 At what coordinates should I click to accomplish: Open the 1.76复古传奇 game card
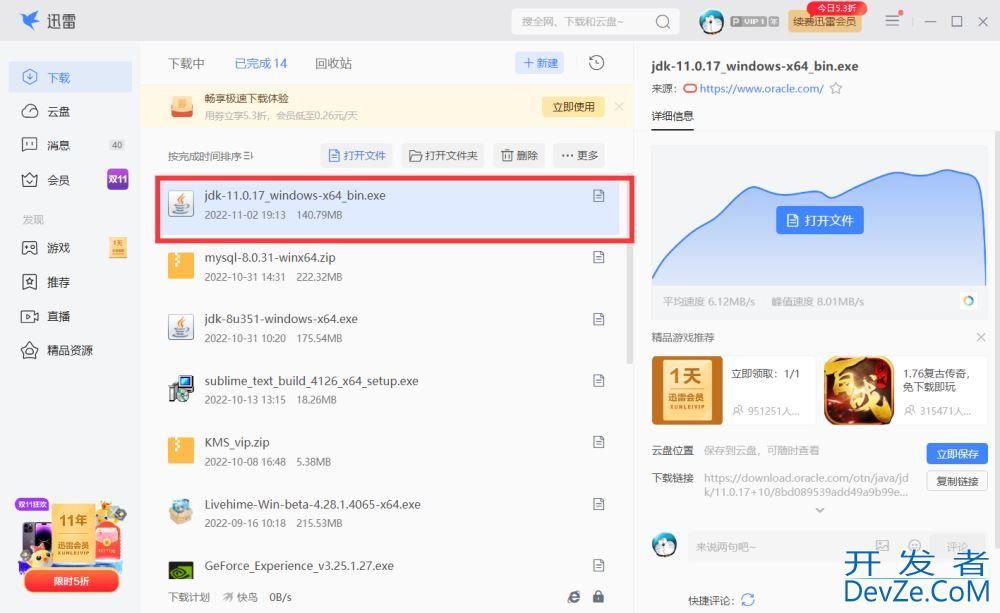click(x=905, y=390)
